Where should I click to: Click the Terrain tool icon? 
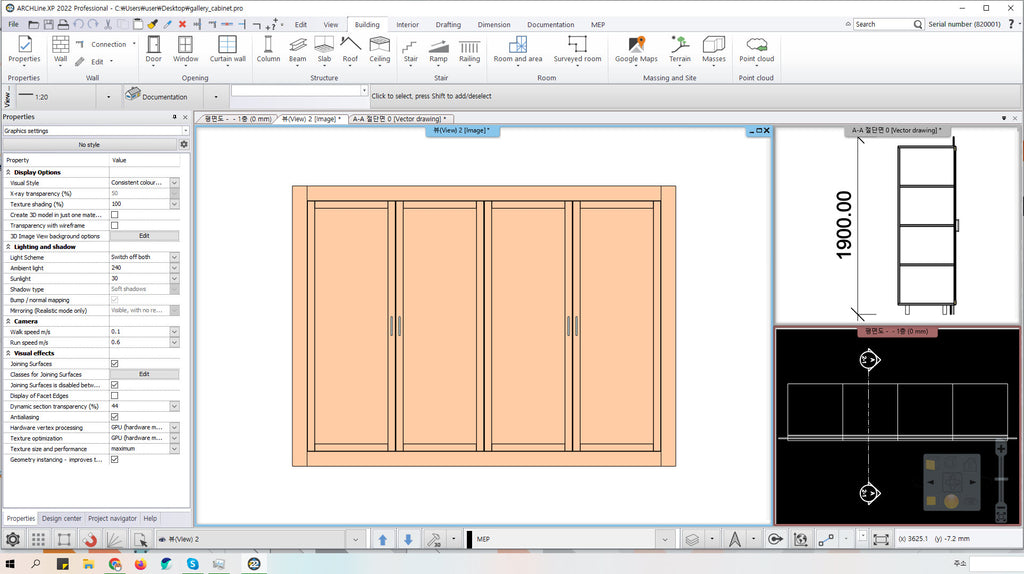pos(680,48)
